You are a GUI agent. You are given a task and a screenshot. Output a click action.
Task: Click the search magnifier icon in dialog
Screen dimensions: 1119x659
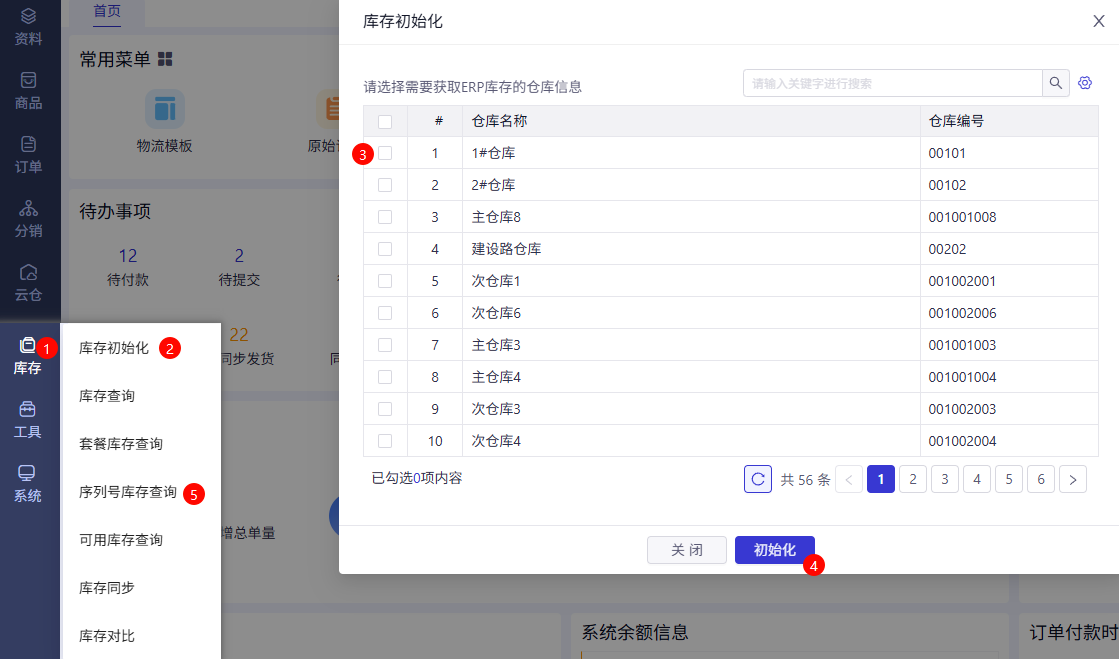1055,84
